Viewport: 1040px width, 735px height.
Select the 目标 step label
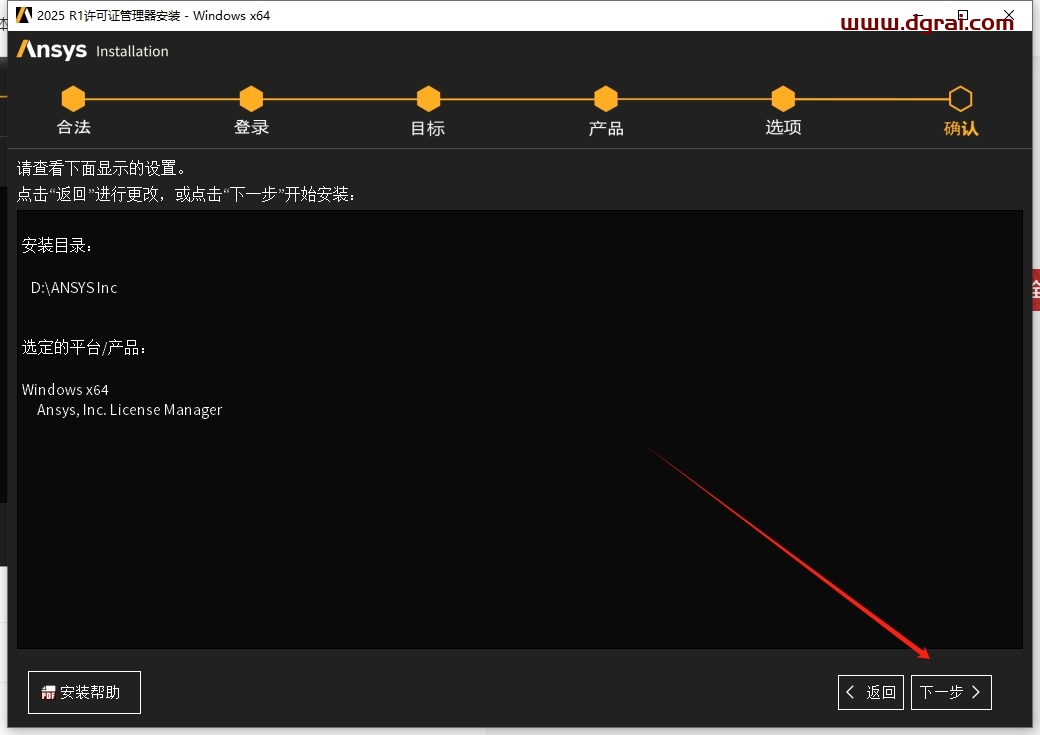coord(428,128)
